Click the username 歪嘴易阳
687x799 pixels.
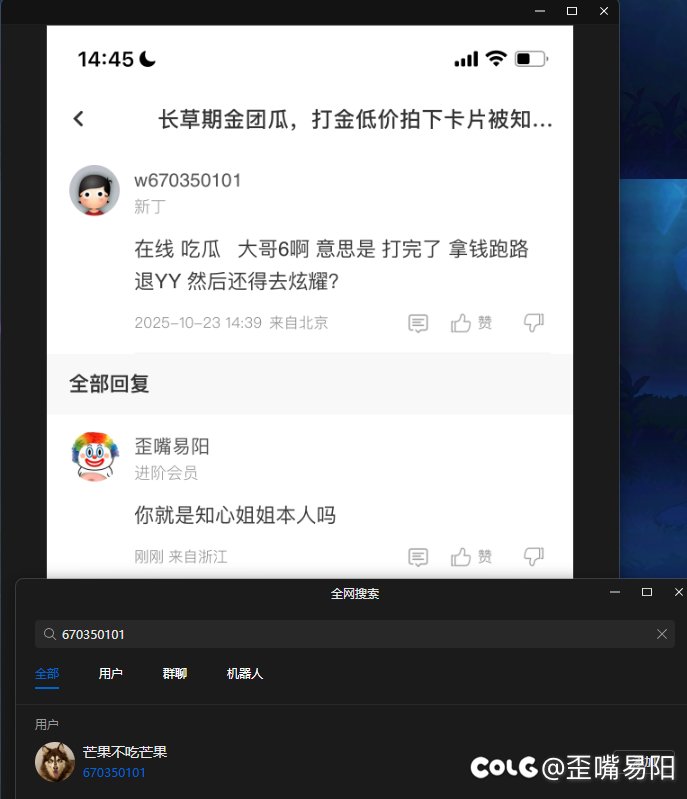pos(172,446)
